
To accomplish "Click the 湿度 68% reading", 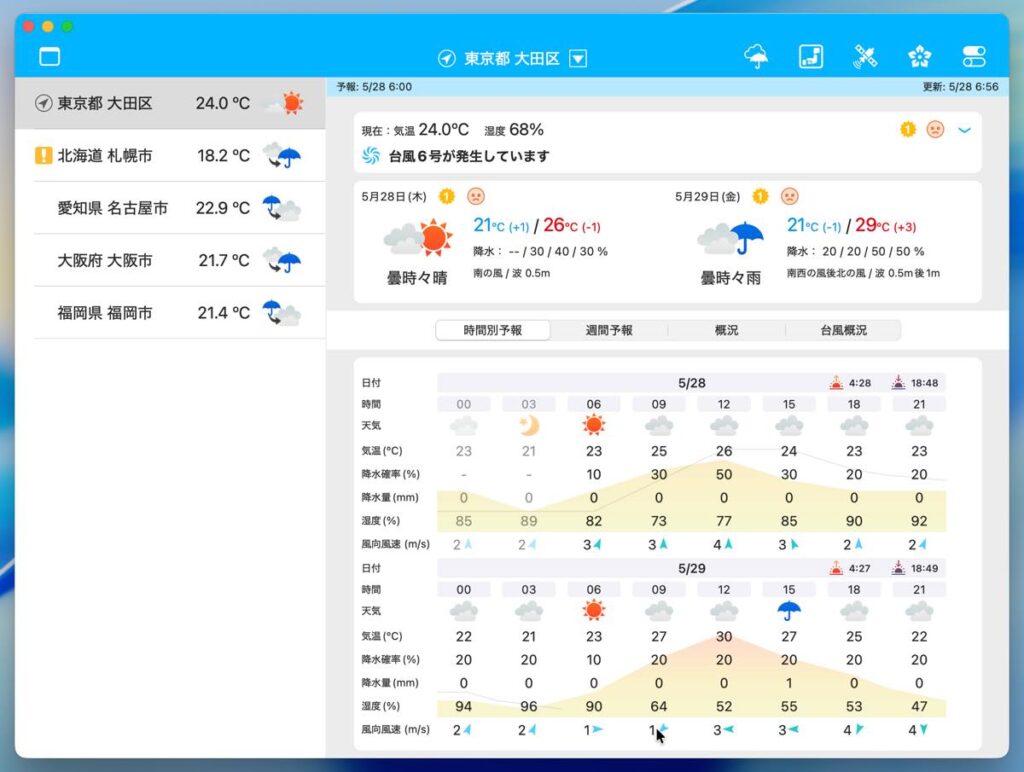I will click(x=514, y=130).
